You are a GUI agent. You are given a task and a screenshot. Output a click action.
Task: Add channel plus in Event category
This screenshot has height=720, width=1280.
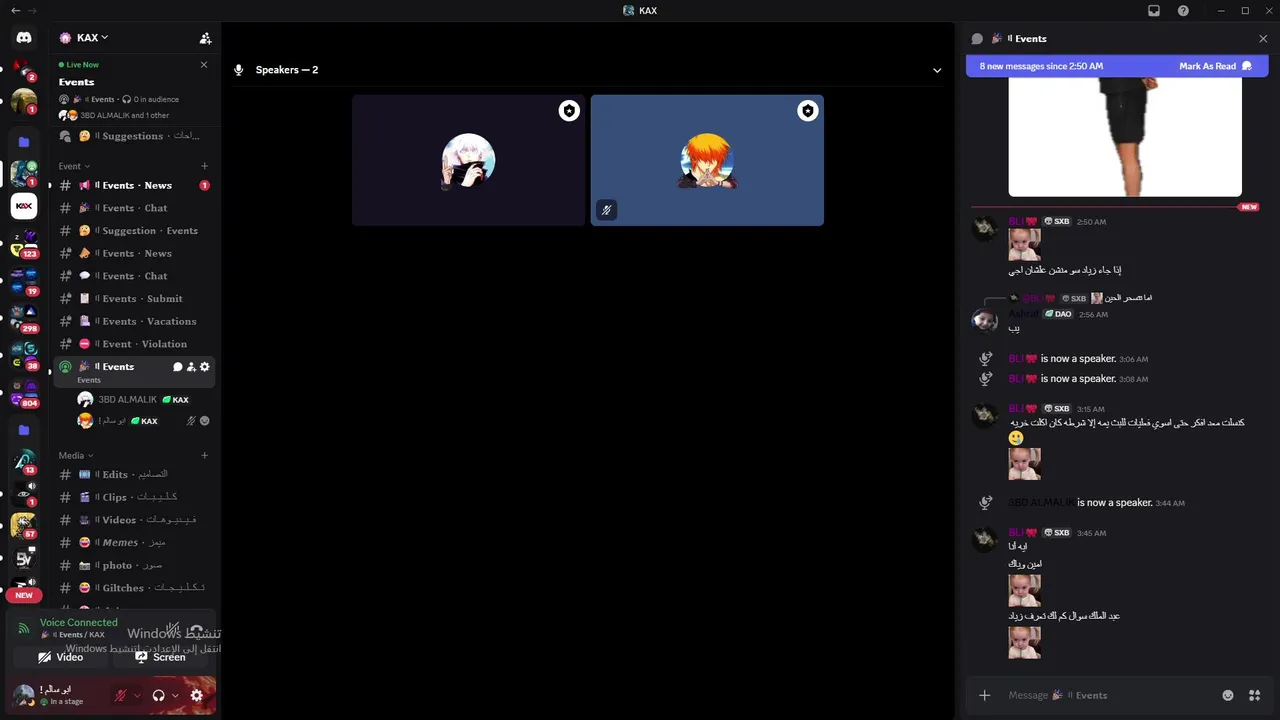click(205, 166)
